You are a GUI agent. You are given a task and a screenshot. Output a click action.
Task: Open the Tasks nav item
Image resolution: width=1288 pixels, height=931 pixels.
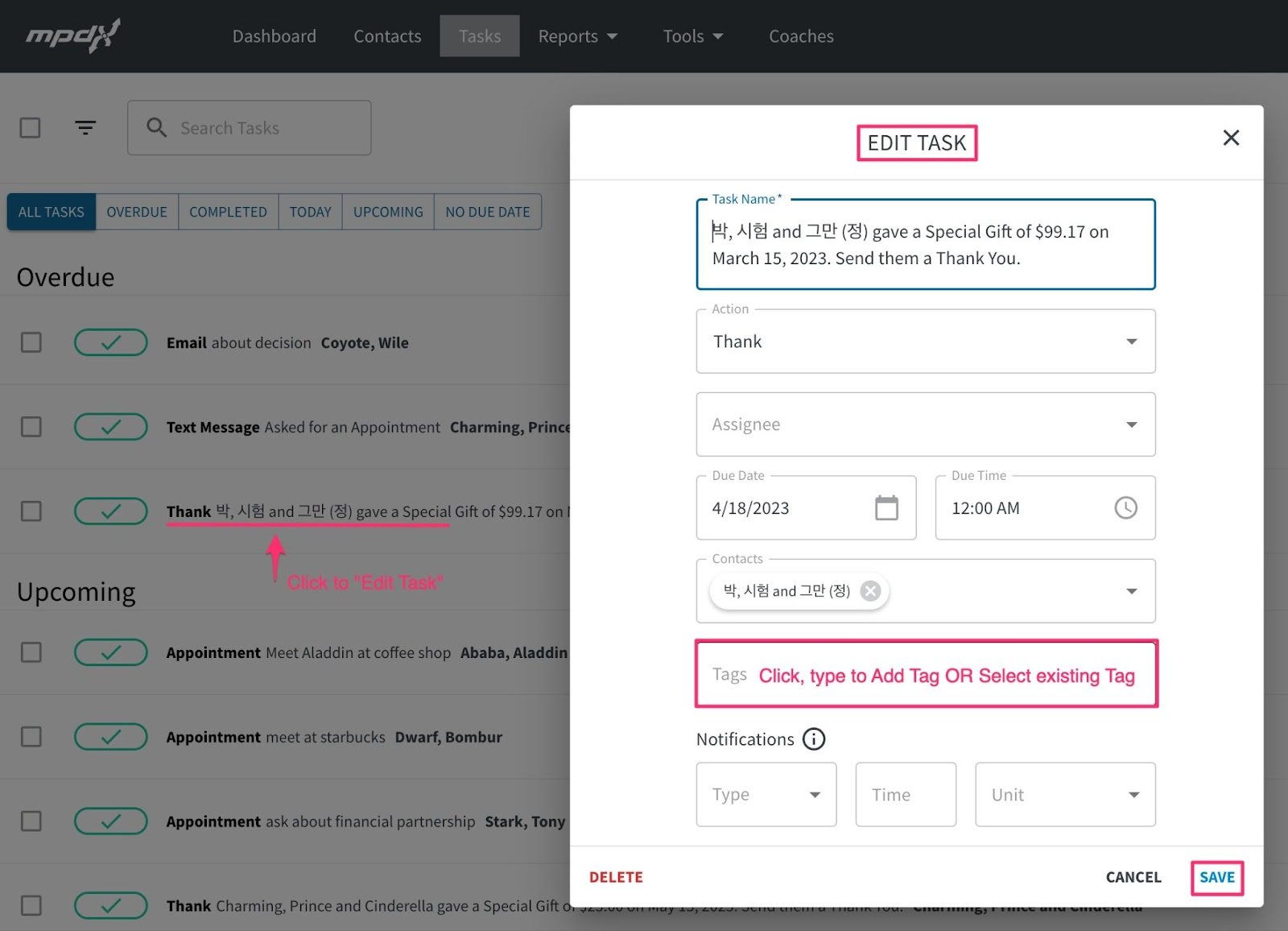pos(480,36)
